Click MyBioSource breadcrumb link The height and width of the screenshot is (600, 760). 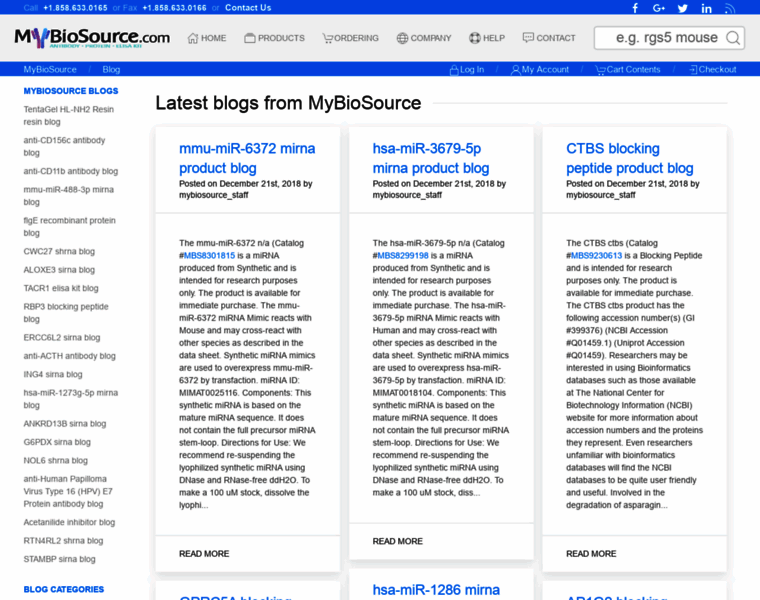(x=50, y=69)
